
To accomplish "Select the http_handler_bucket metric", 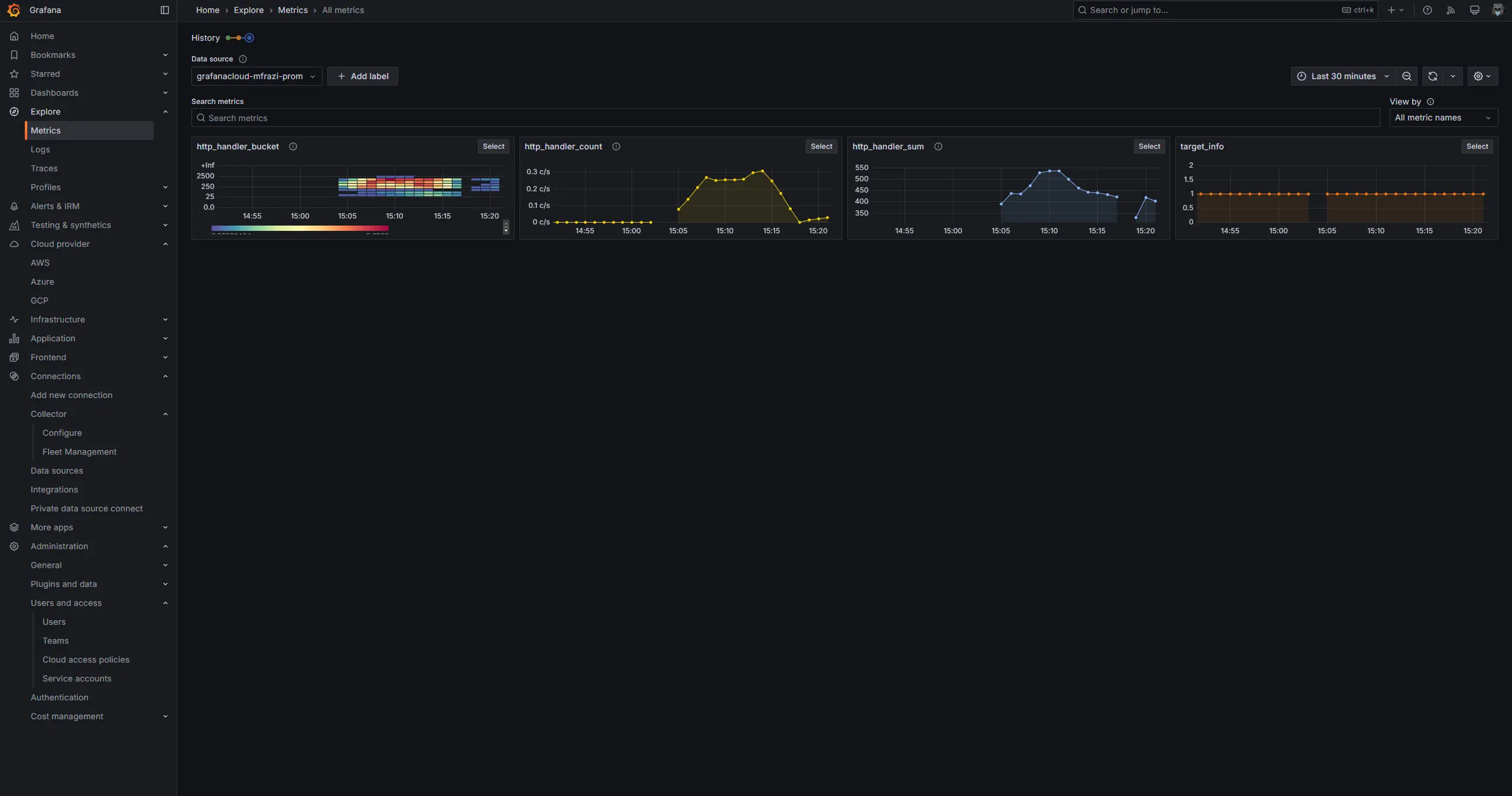I will 493,146.
